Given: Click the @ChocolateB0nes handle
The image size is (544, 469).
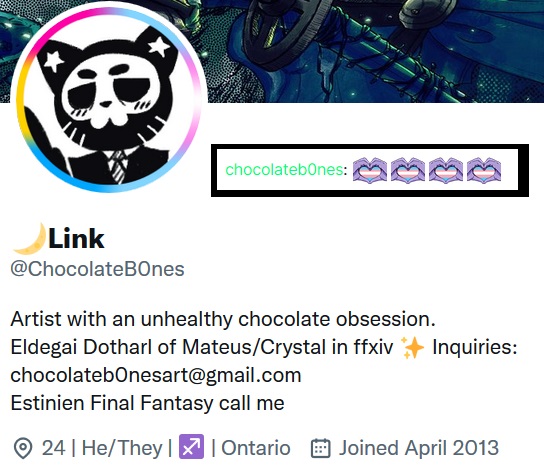Looking at the screenshot, I should tap(97, 269).
